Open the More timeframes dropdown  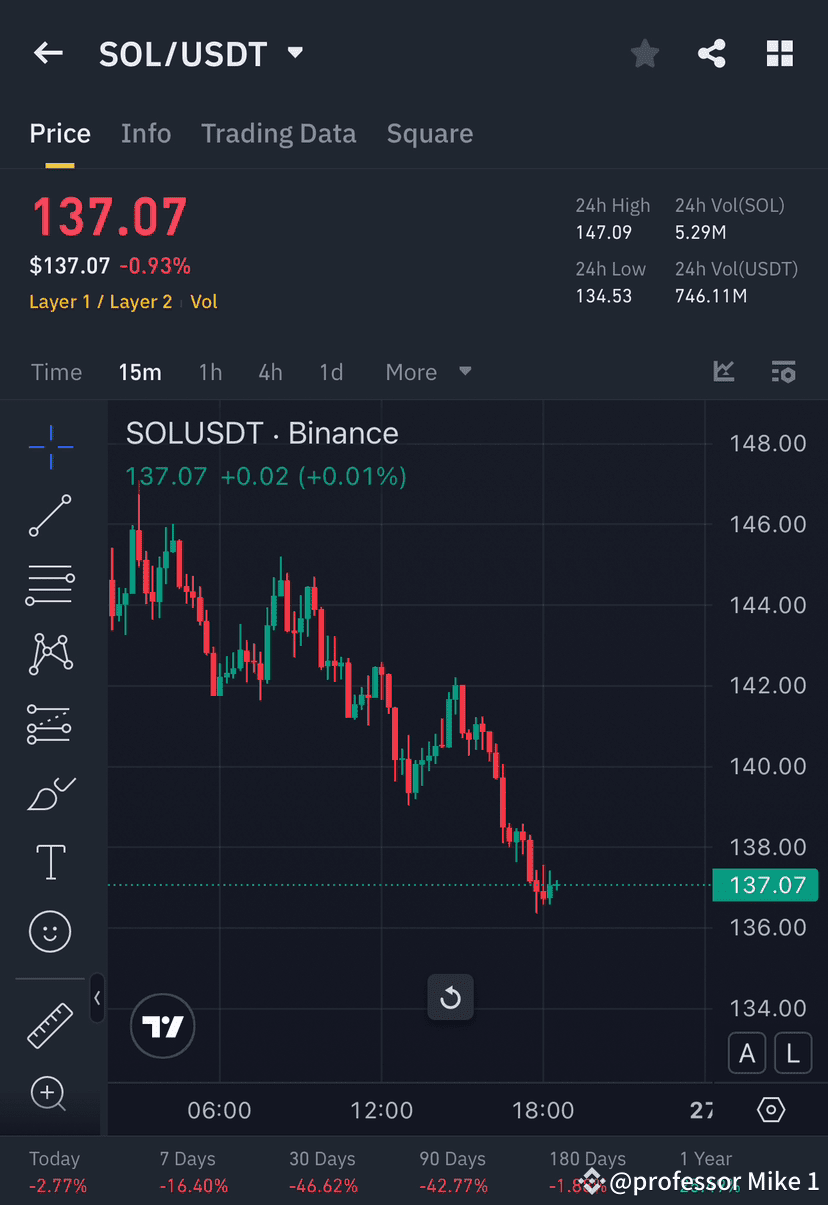[x=428, y=371]
